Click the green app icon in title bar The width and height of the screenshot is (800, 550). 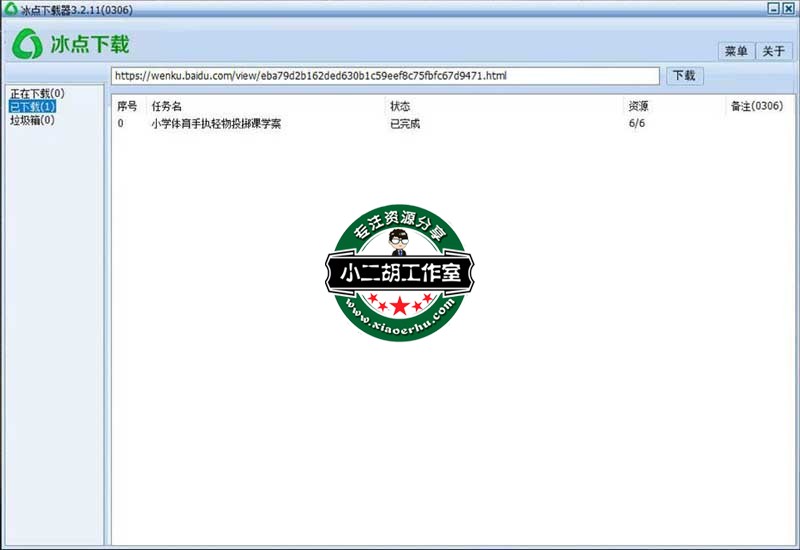pos(10,8)
